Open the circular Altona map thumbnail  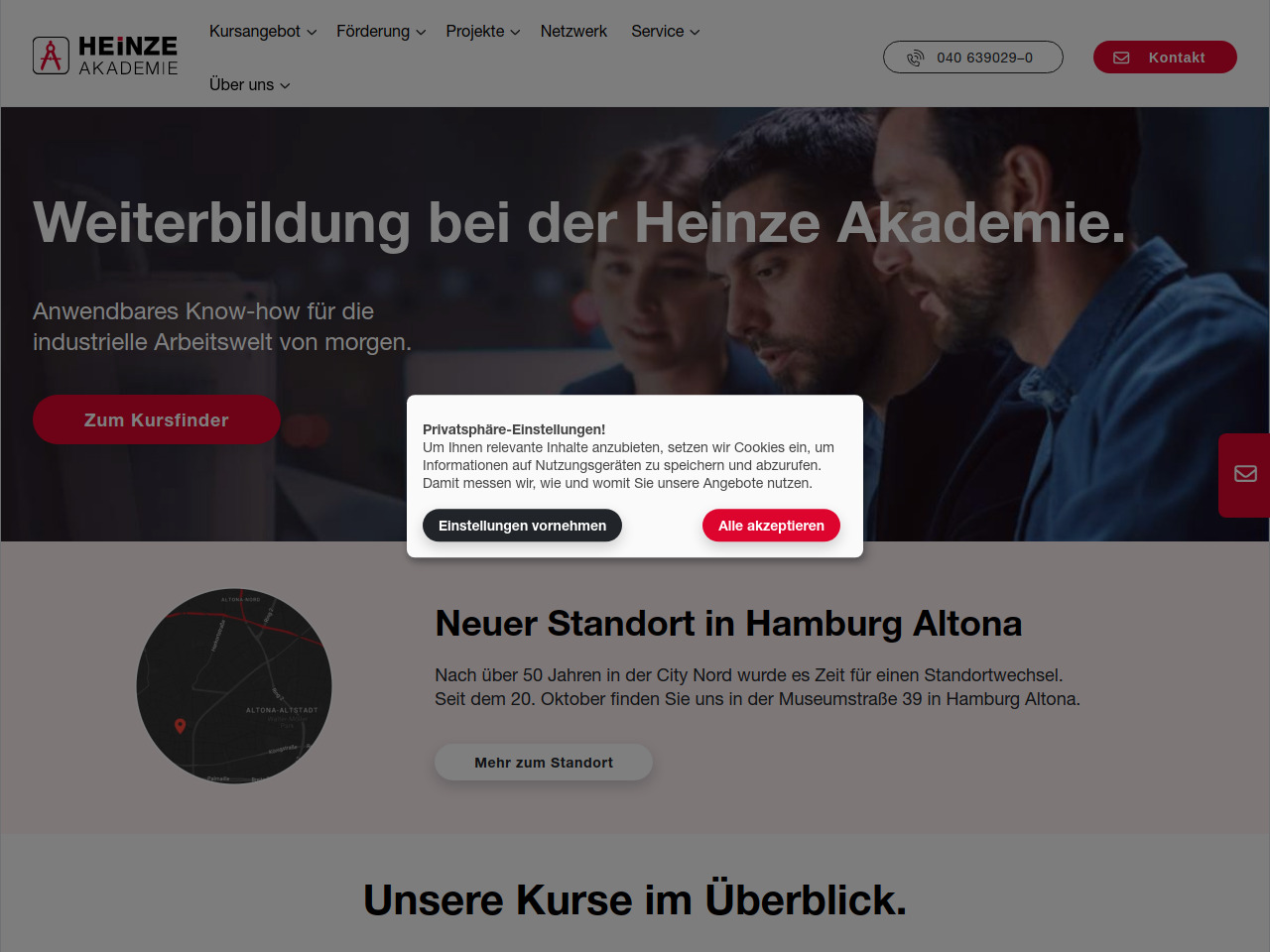click(x=234, y=686)
